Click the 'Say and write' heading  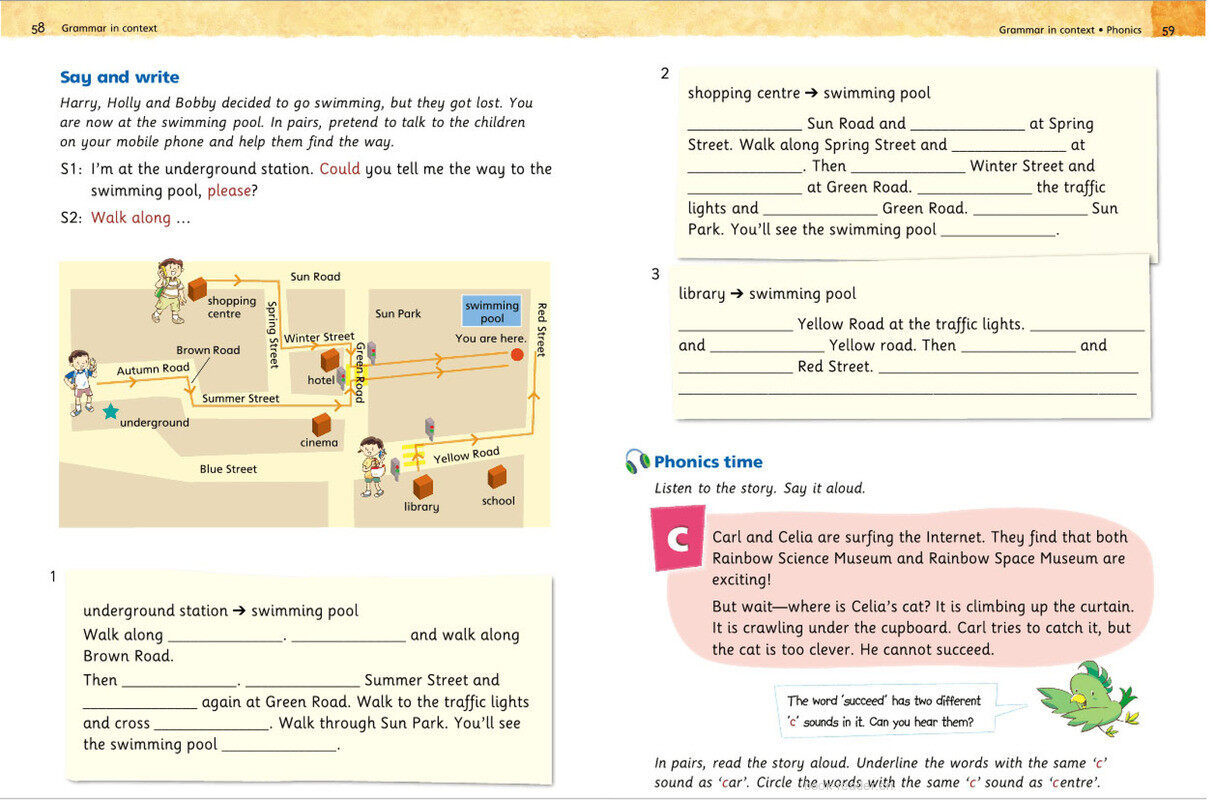(x=119, y=77)
